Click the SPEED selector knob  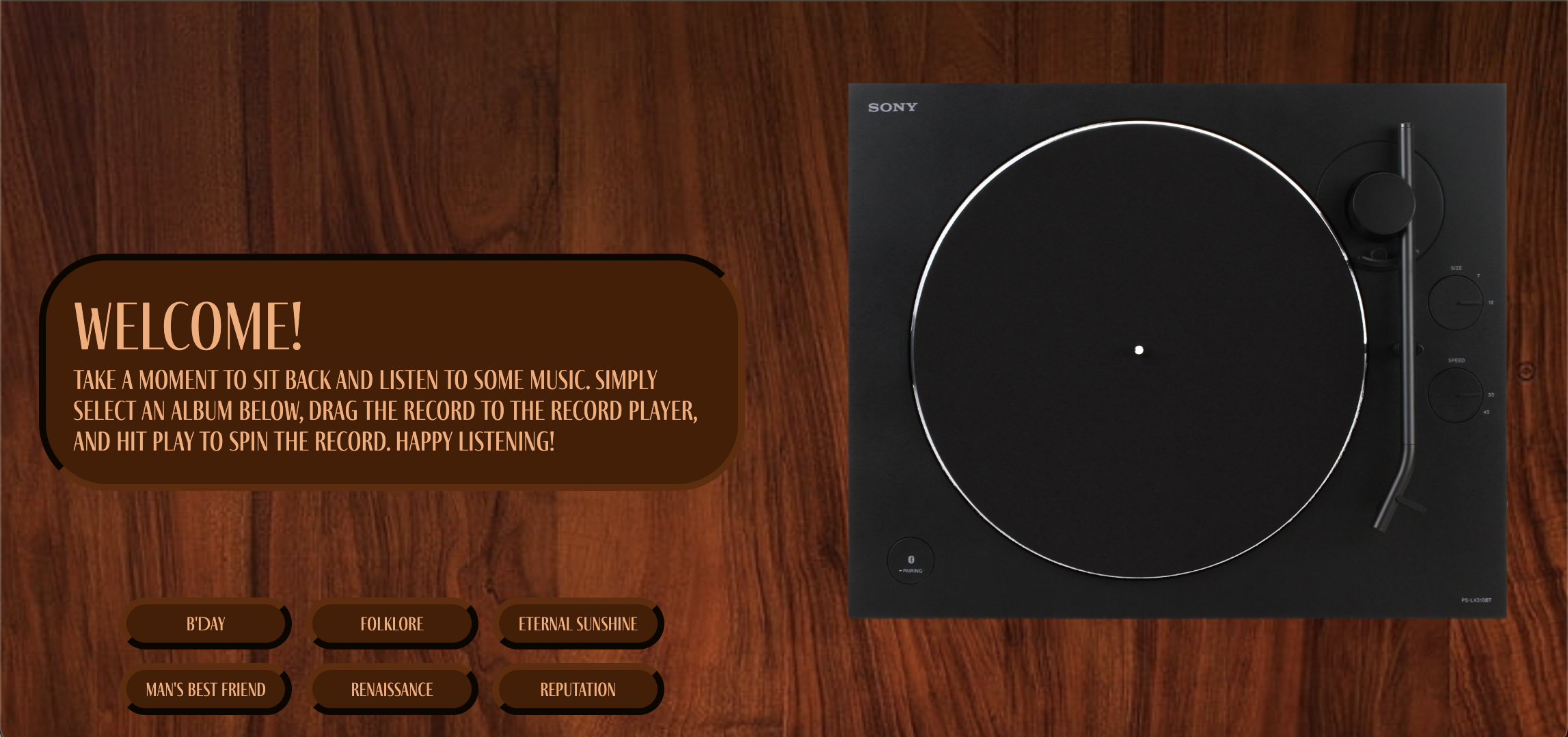(x=1455, y=394)
